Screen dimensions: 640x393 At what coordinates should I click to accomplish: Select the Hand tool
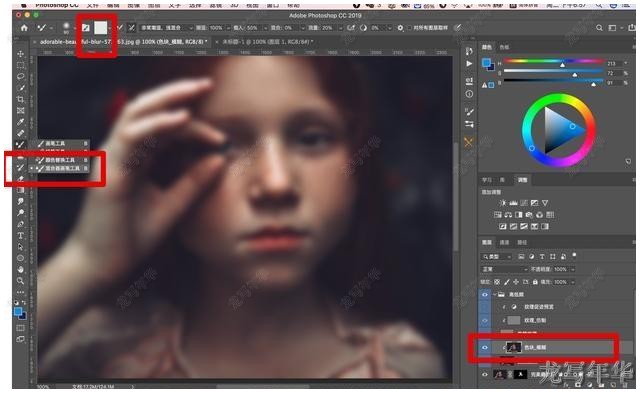[x=20, y=269]
